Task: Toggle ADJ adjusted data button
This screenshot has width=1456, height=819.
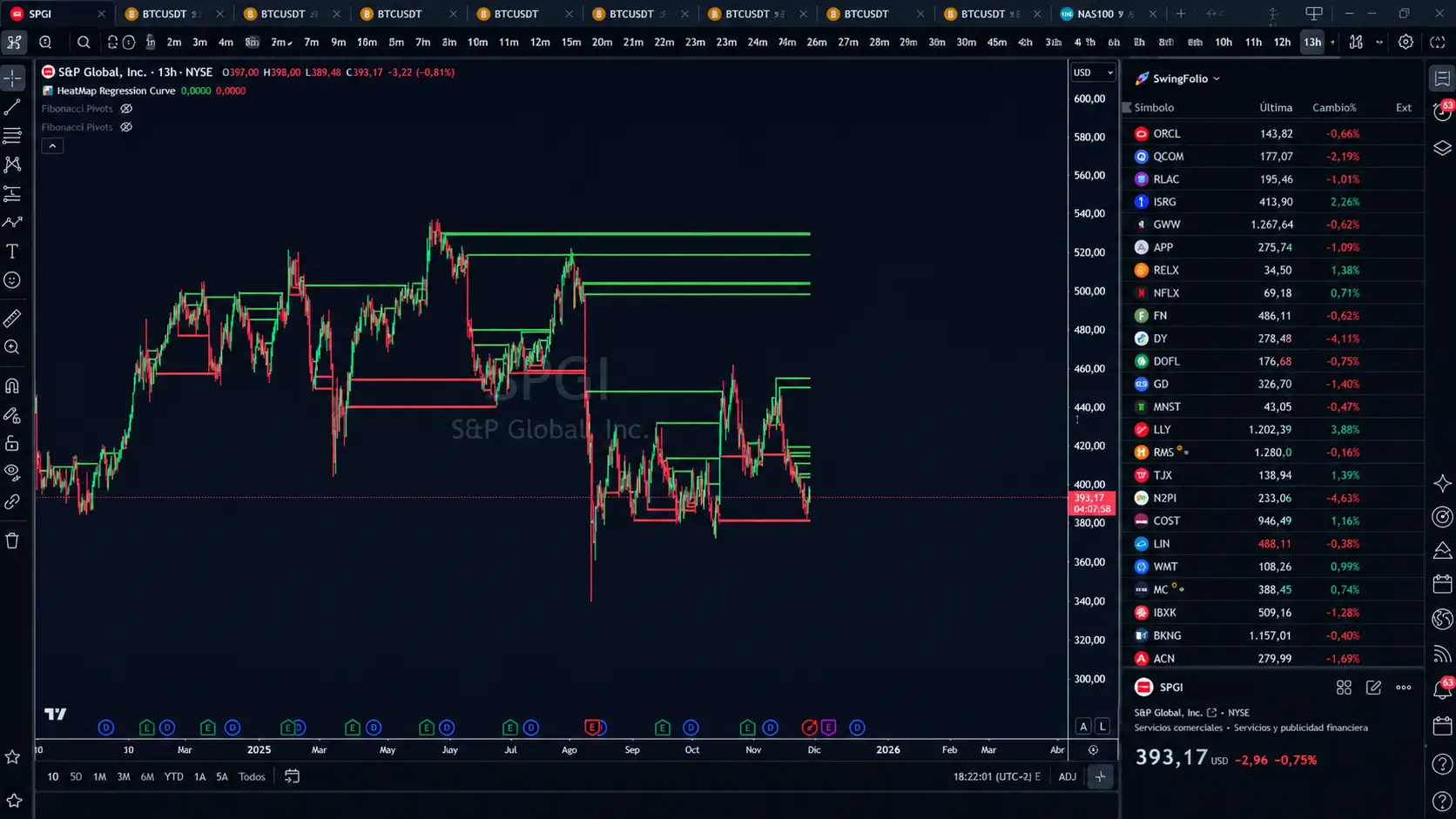Action: [x=1067, y=776]
